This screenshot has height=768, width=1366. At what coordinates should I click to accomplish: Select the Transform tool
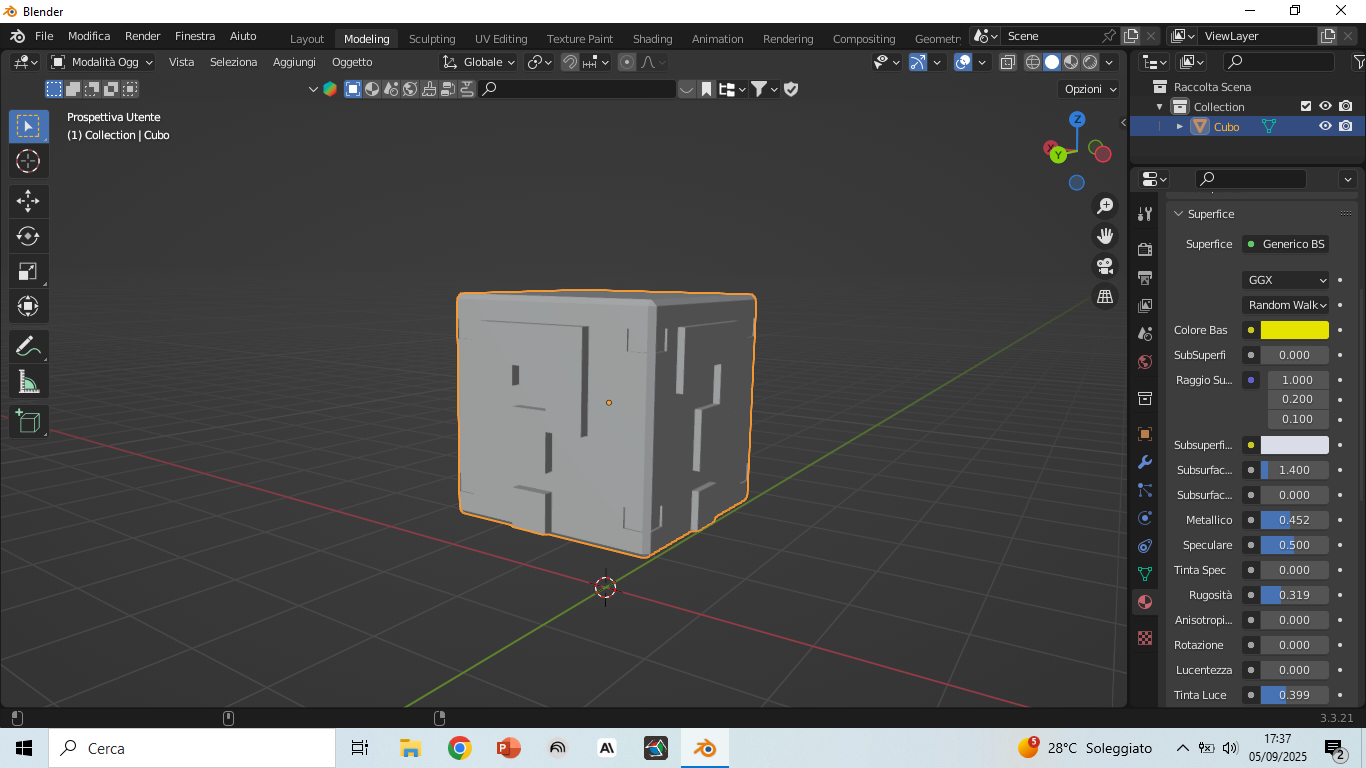point(28,306)
